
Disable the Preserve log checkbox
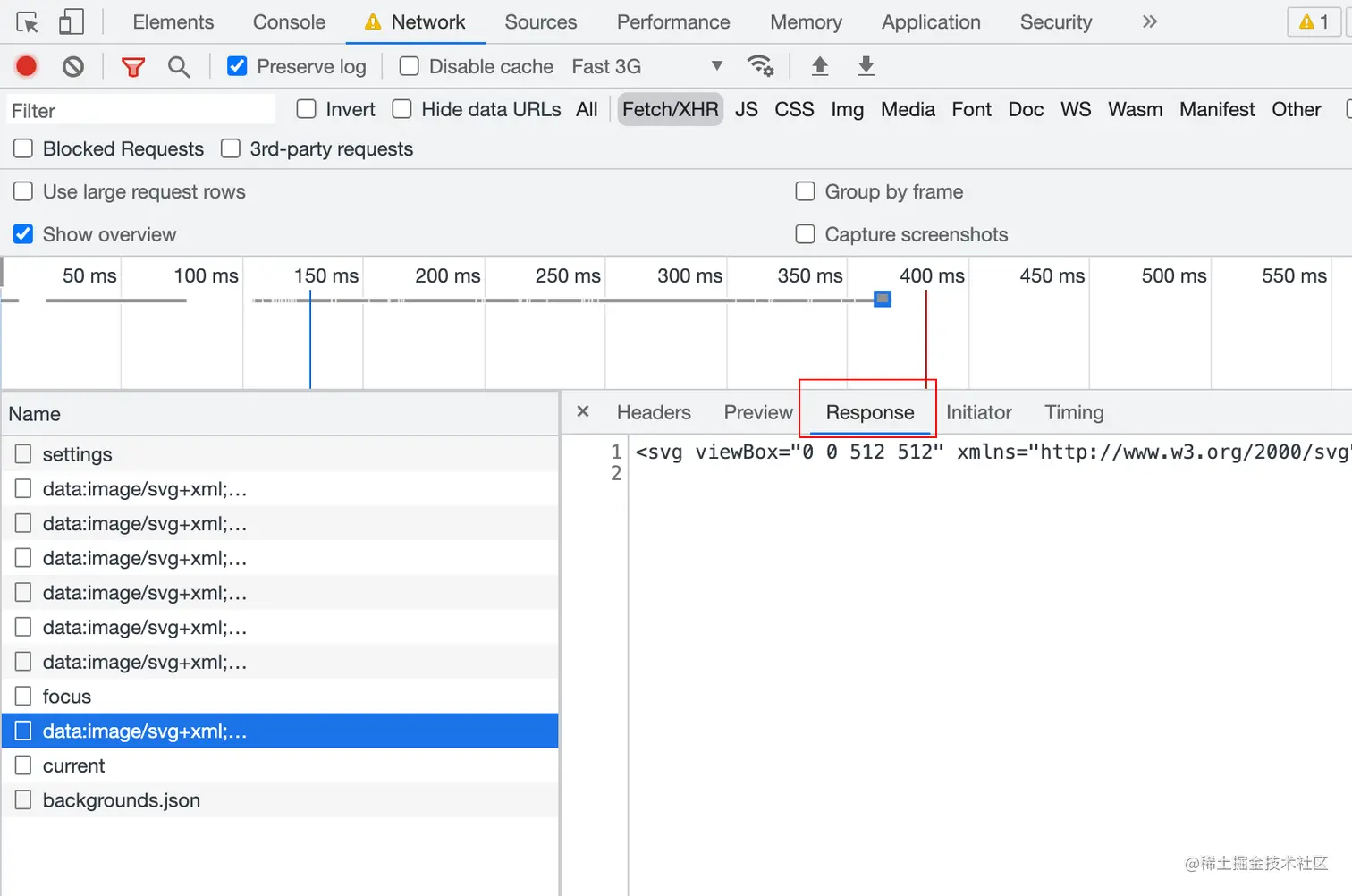[x=237, y=66]
